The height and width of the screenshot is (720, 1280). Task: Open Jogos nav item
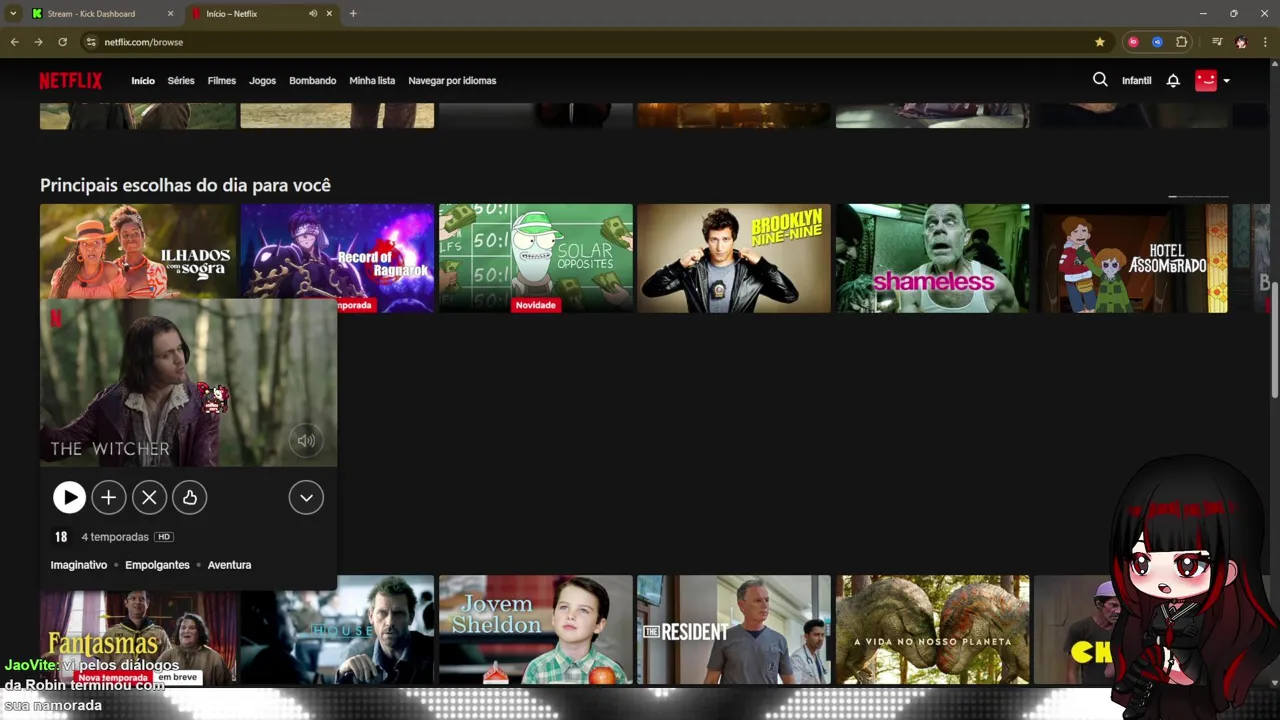tap(262, 81)
